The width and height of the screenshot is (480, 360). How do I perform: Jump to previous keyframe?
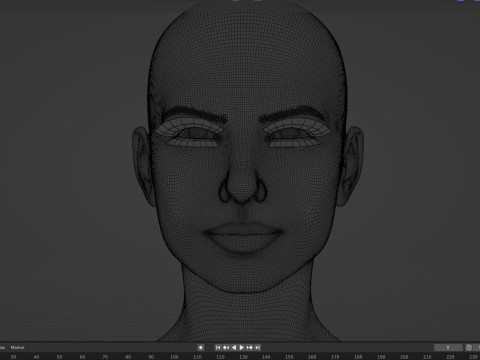tap(226, 347)
